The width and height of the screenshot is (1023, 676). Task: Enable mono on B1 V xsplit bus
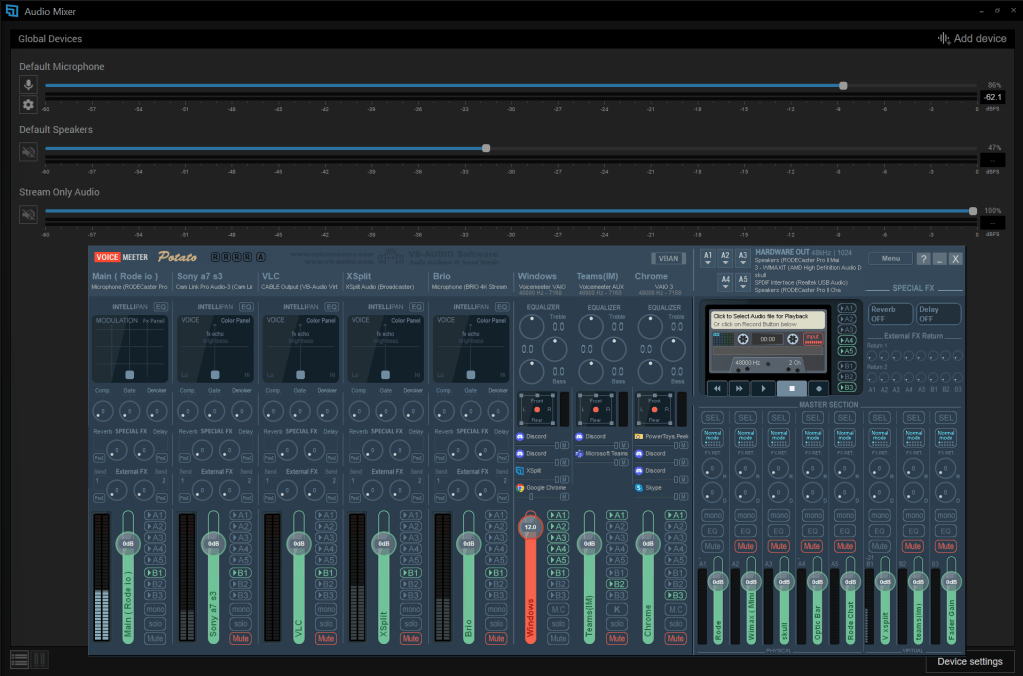point(879,515)
